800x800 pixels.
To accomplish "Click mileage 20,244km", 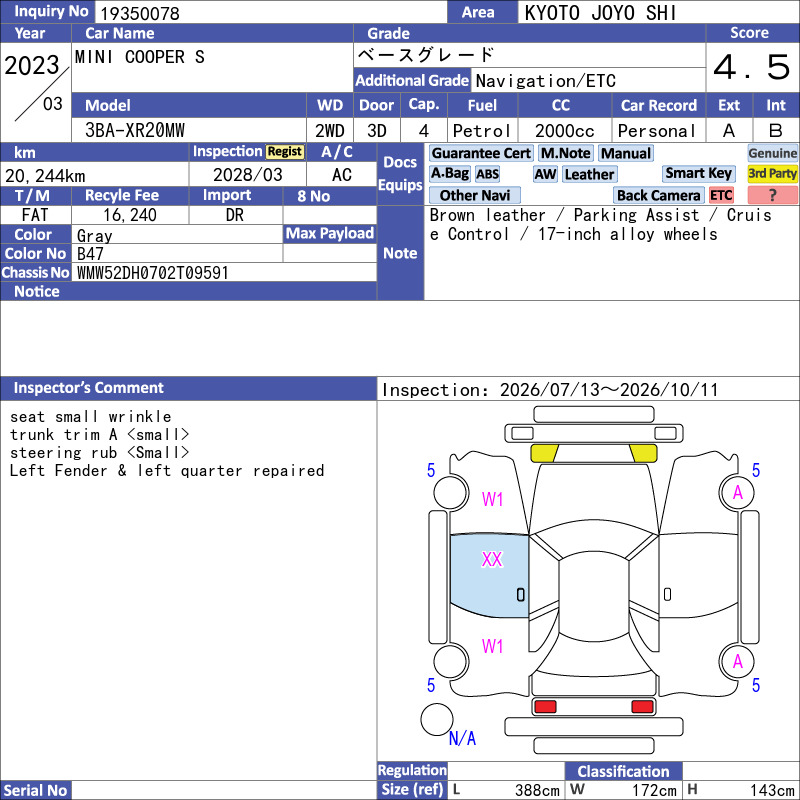I will point(45,176).
